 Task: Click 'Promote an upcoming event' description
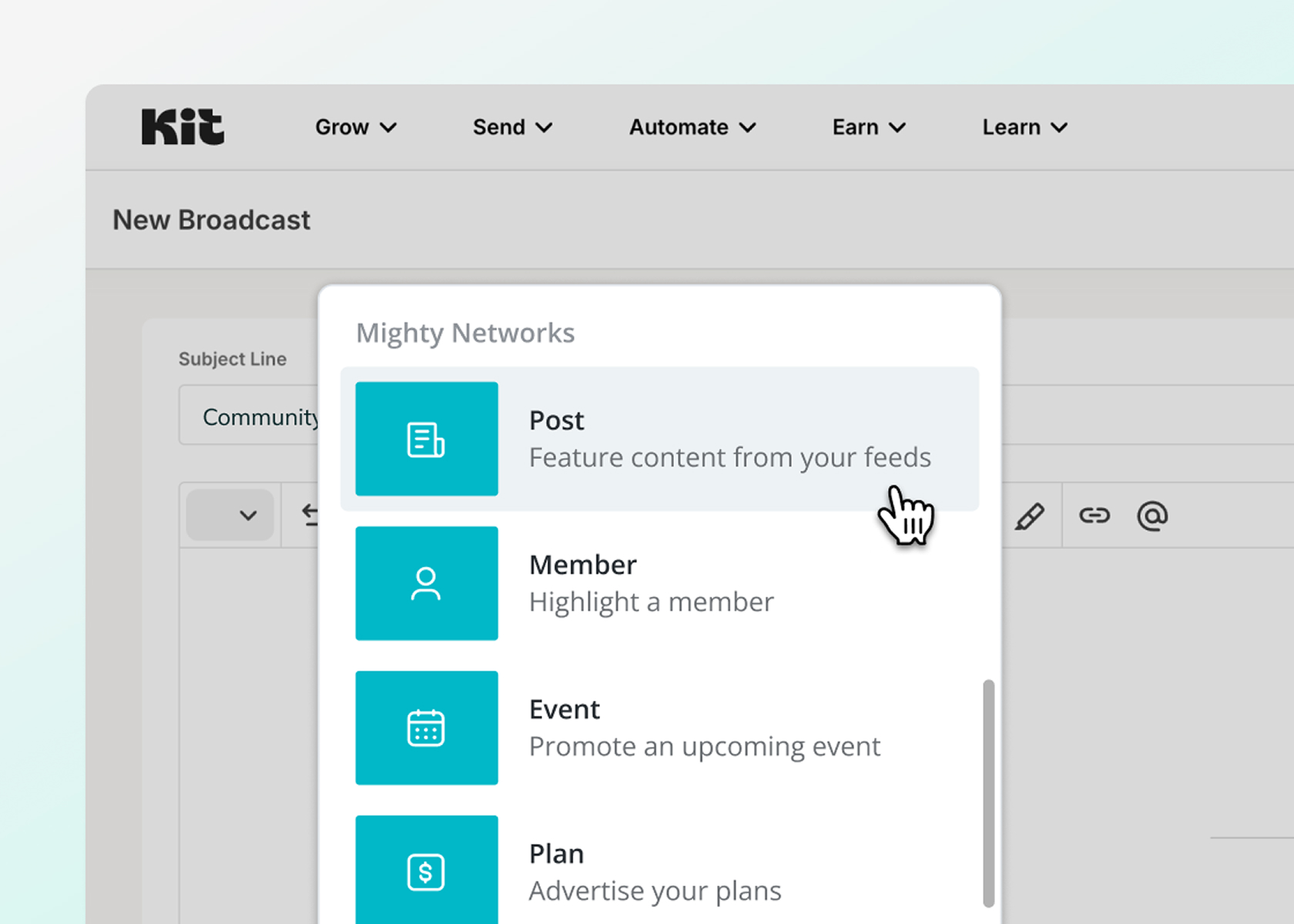coord(705,747)
